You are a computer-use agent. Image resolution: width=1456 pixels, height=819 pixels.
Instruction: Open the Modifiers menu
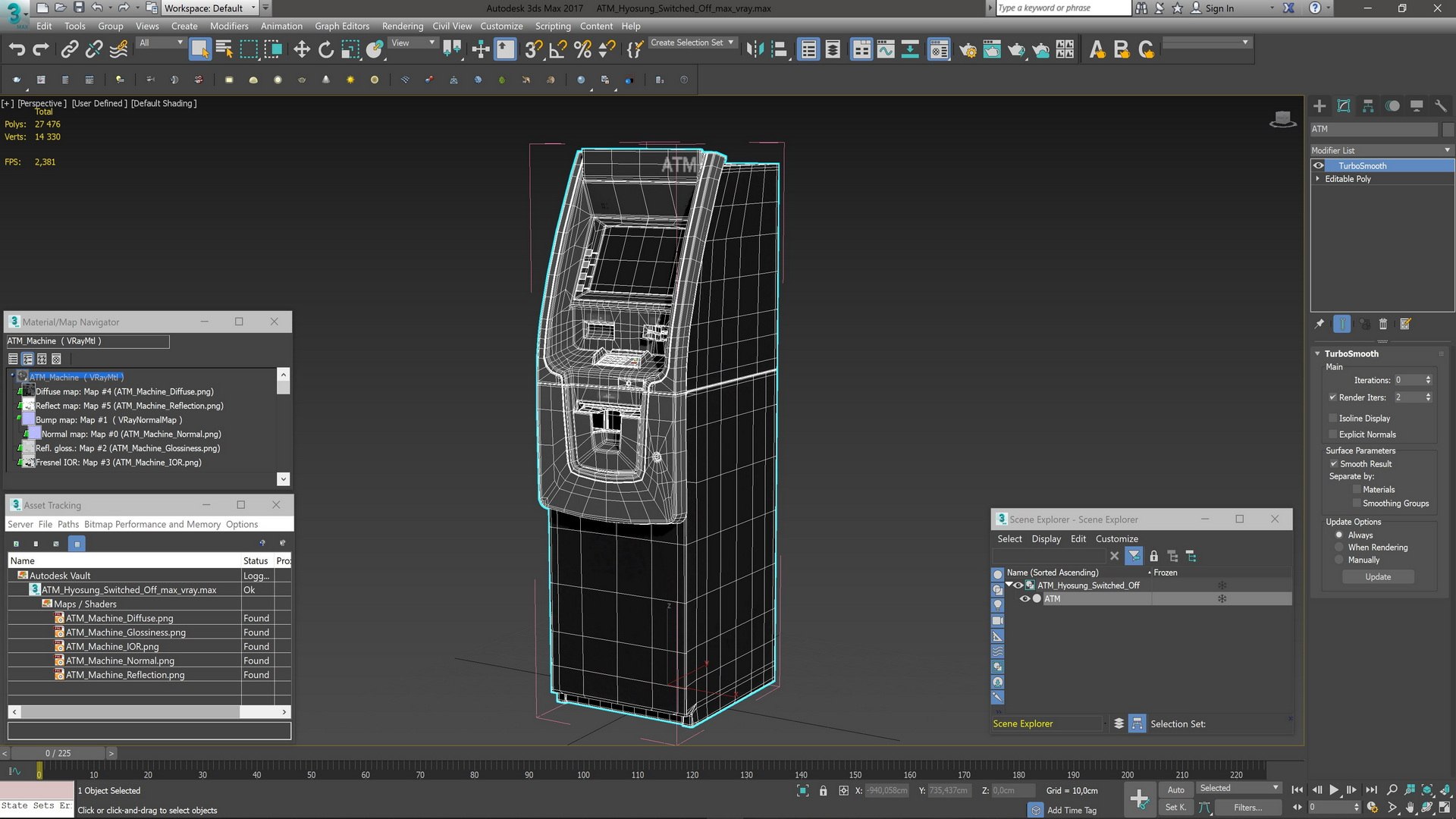229,26
